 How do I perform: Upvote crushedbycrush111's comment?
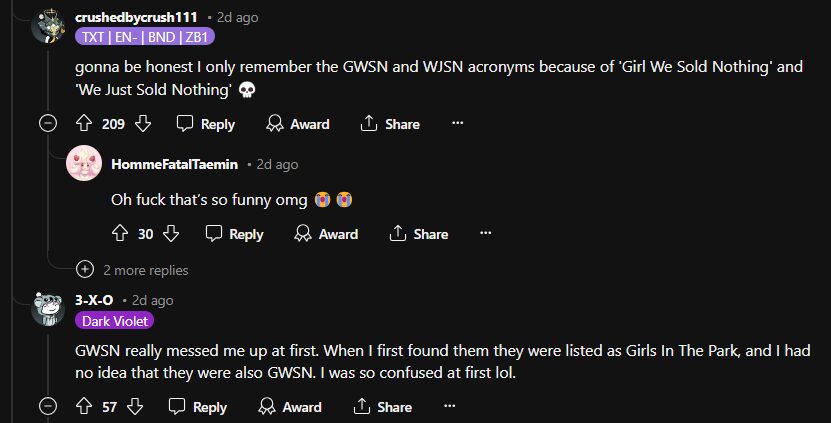point(84,124)
